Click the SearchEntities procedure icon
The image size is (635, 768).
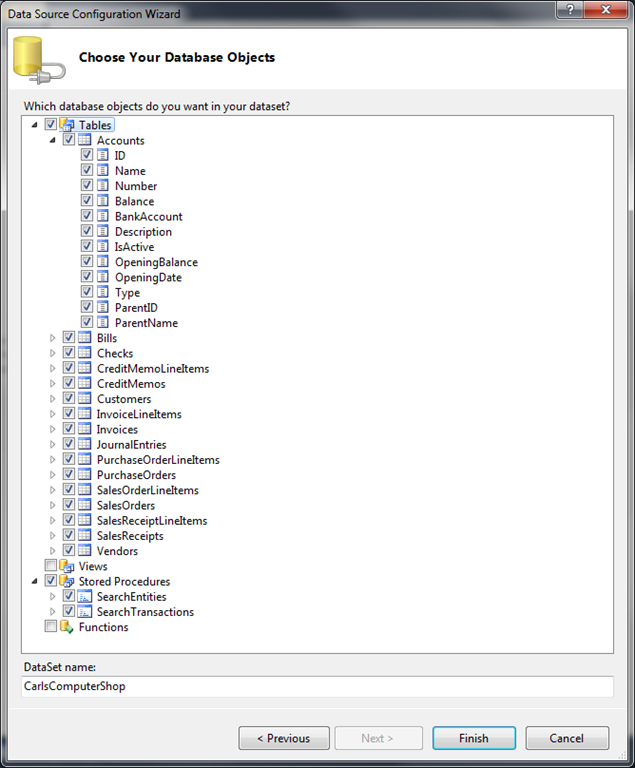85,597
